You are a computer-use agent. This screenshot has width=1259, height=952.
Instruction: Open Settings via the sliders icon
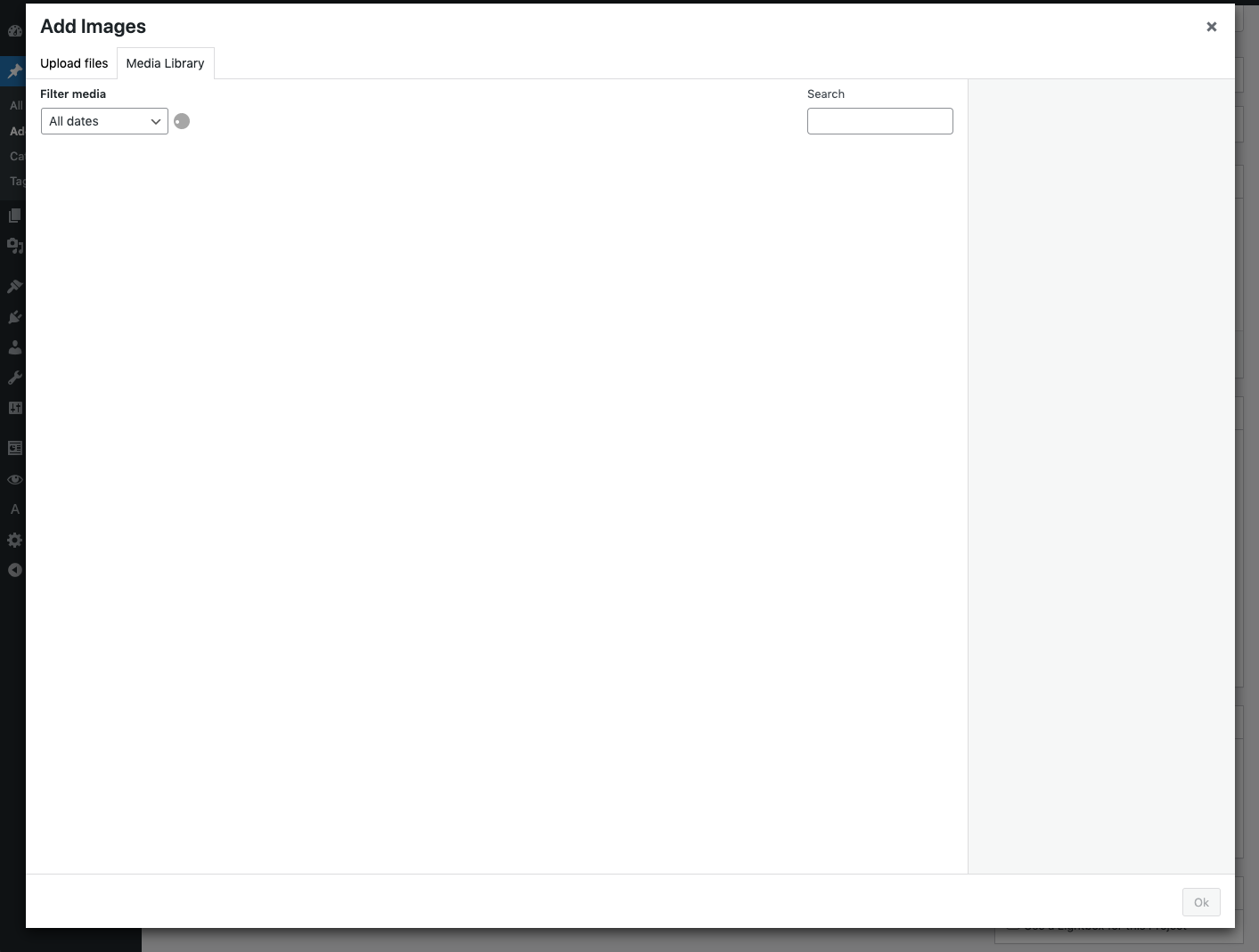tap(14, 408)
